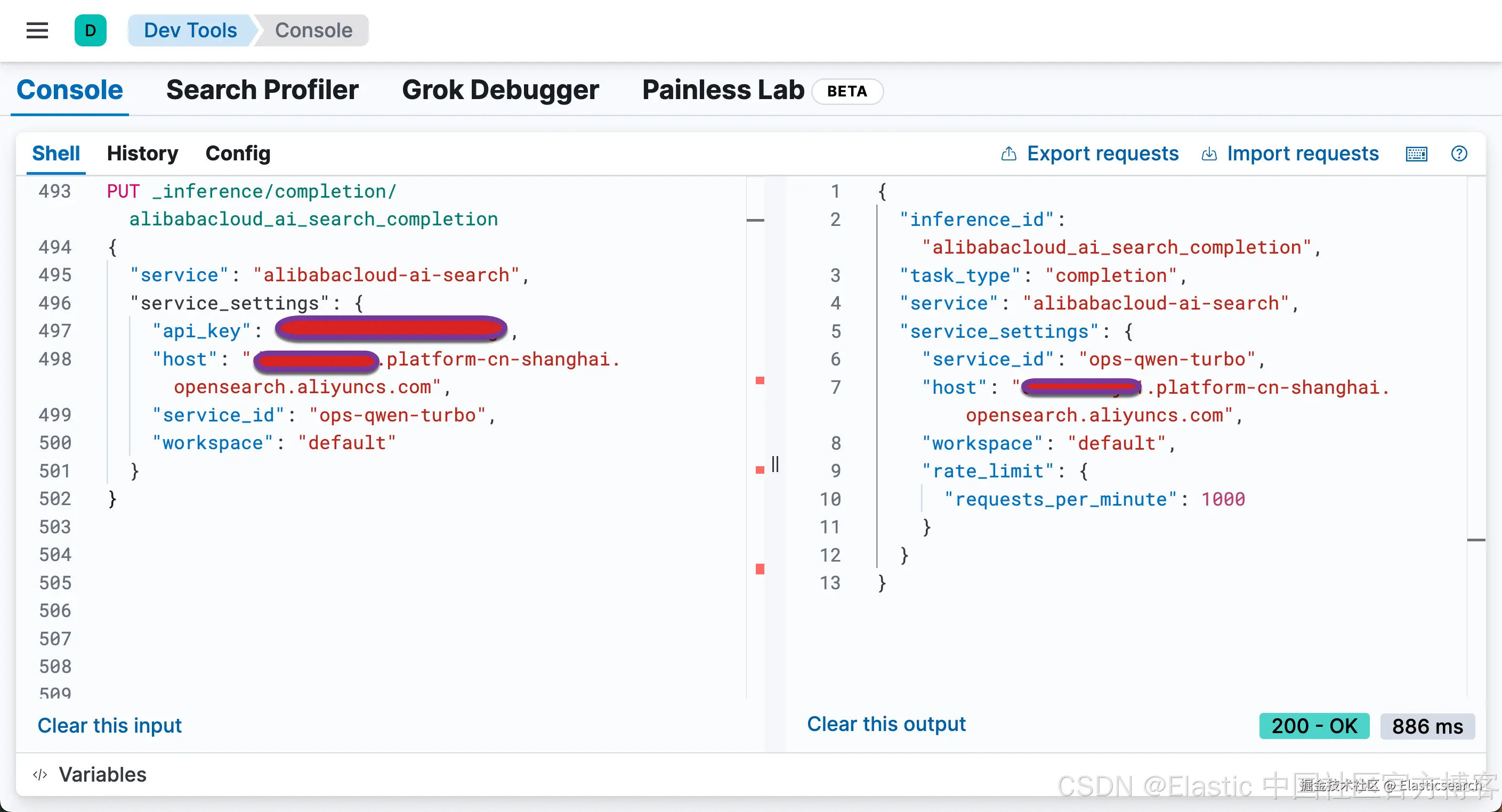Select the Console tab
This screenshot has height=812, width=1502.
click(70, 91)
